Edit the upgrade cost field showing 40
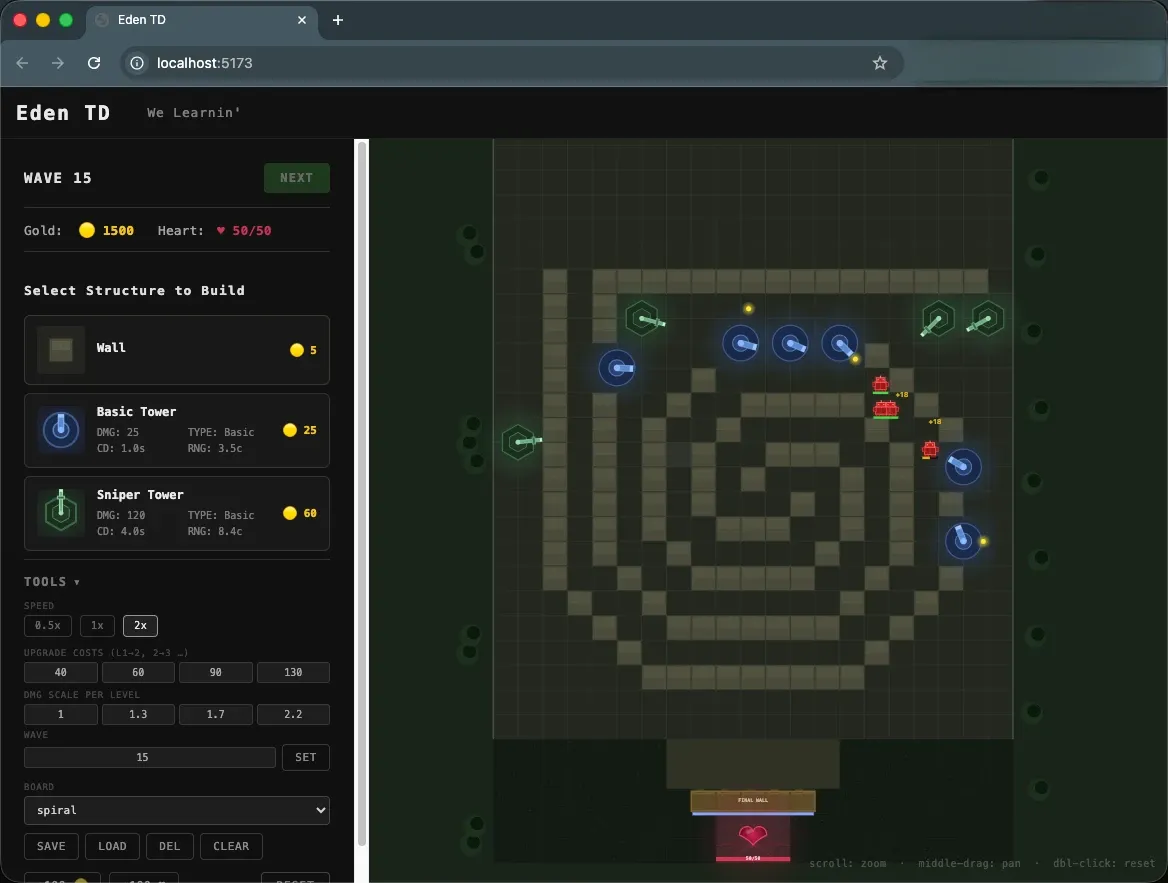 pyautogui.click(x=60, y=672)
